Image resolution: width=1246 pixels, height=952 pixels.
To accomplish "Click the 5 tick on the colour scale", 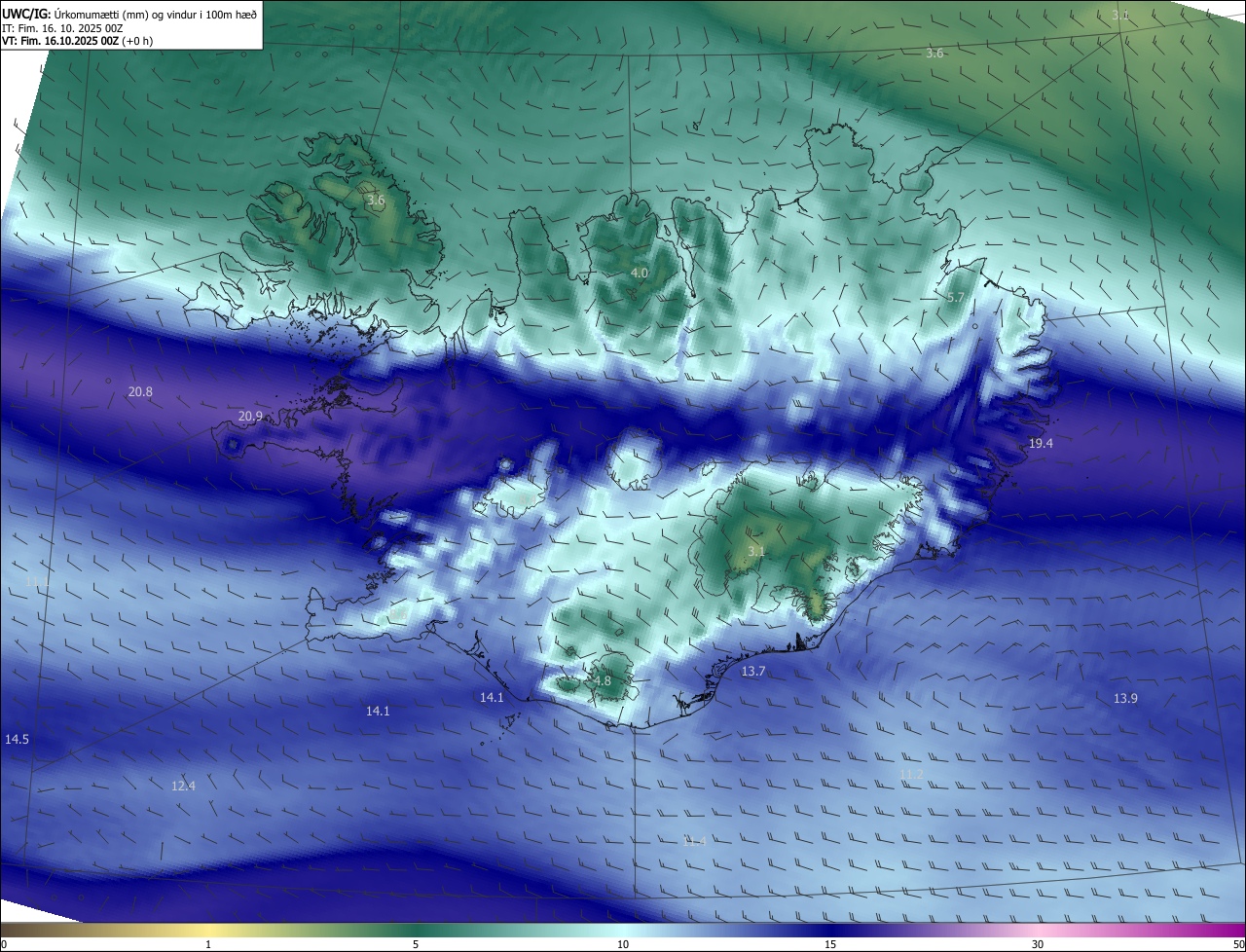I will click(x=416, y=945).
